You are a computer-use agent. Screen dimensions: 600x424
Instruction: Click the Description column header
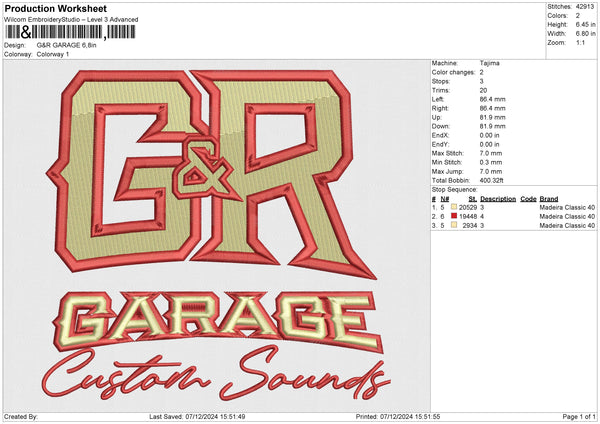498,198
